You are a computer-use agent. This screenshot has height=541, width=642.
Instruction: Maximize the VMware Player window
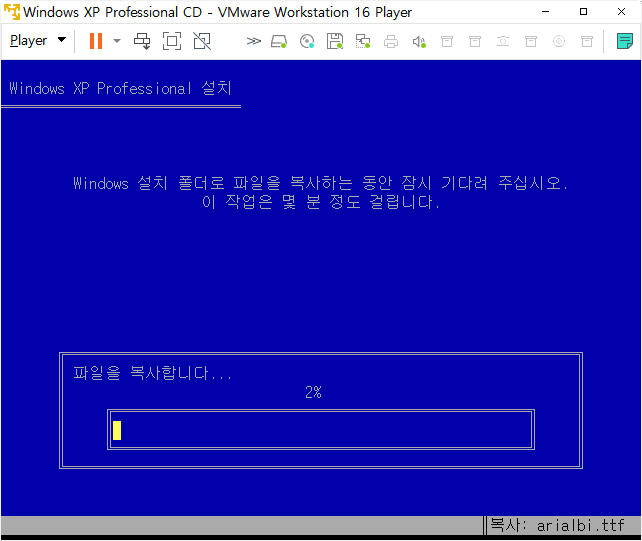click(x=583, y=12)
